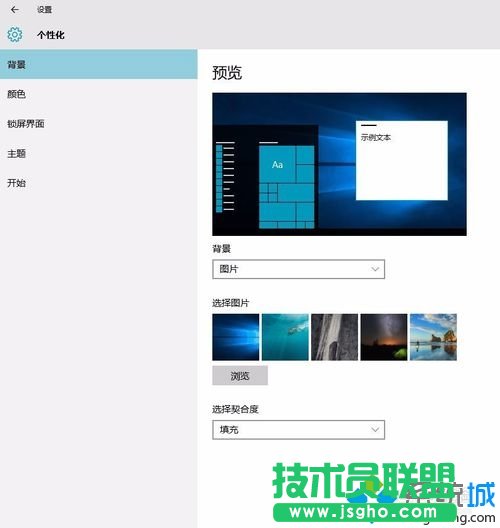Open the 主题 settings page

point(99,154)
